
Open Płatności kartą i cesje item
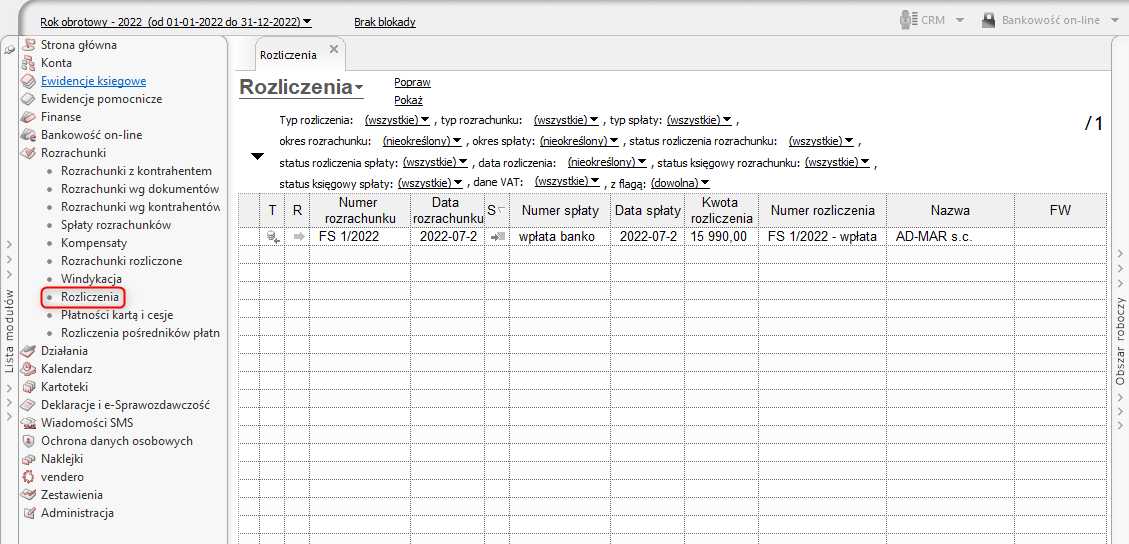click(117, 315)
